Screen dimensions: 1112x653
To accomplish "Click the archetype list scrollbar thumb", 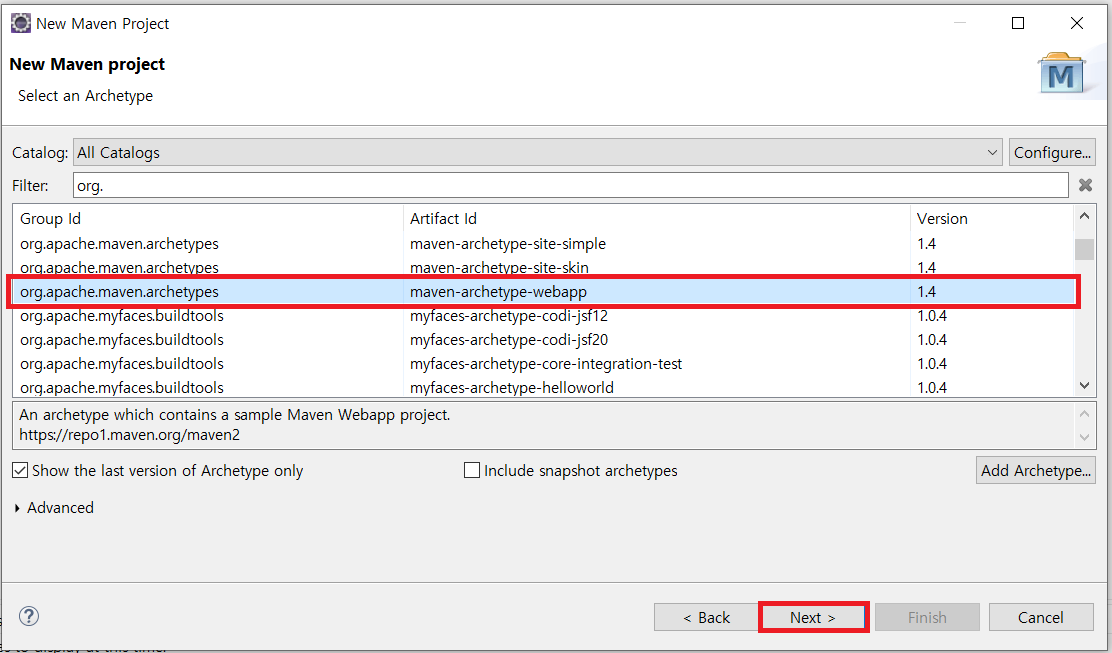I will click(x=1084, y=250).
